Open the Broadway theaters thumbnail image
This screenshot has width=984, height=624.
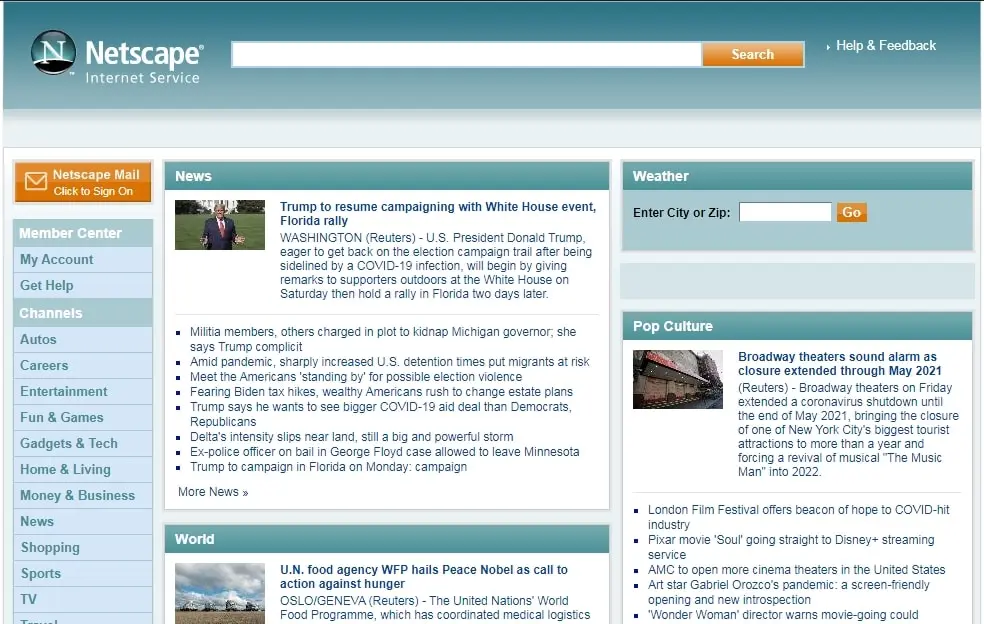click(x=678, y=379)
